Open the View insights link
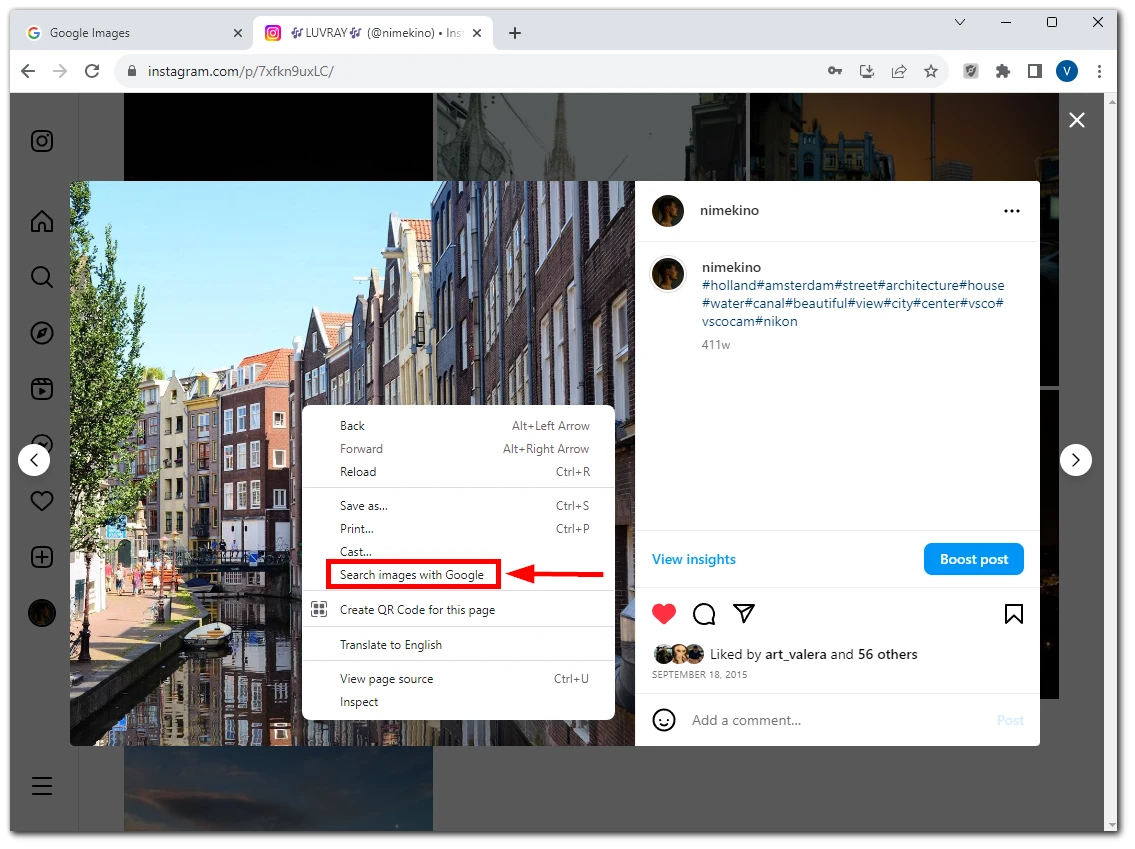The width and height of the screenshot is (1135, 849). coord(693,559)
